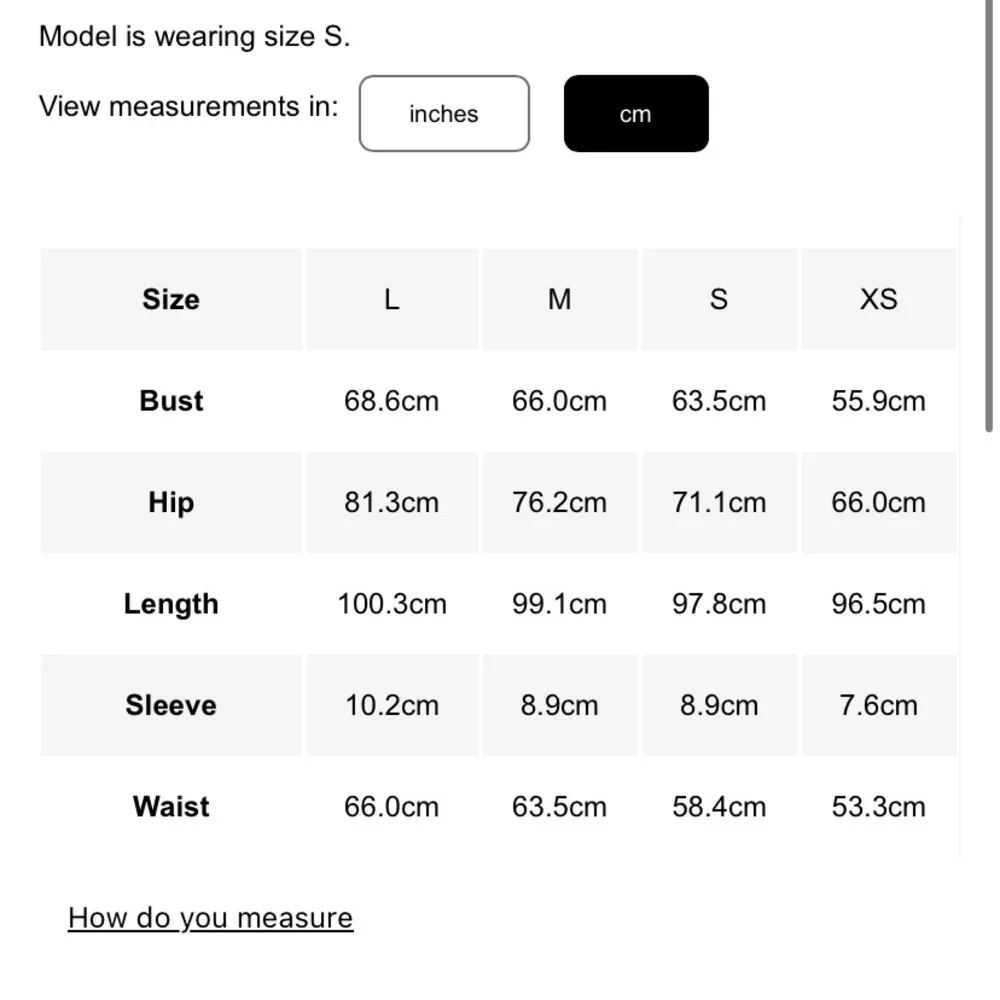The width and height of the screenshot is (1000, 1000).
Task: Click the Bust row label
Action: tap(171, 401)
